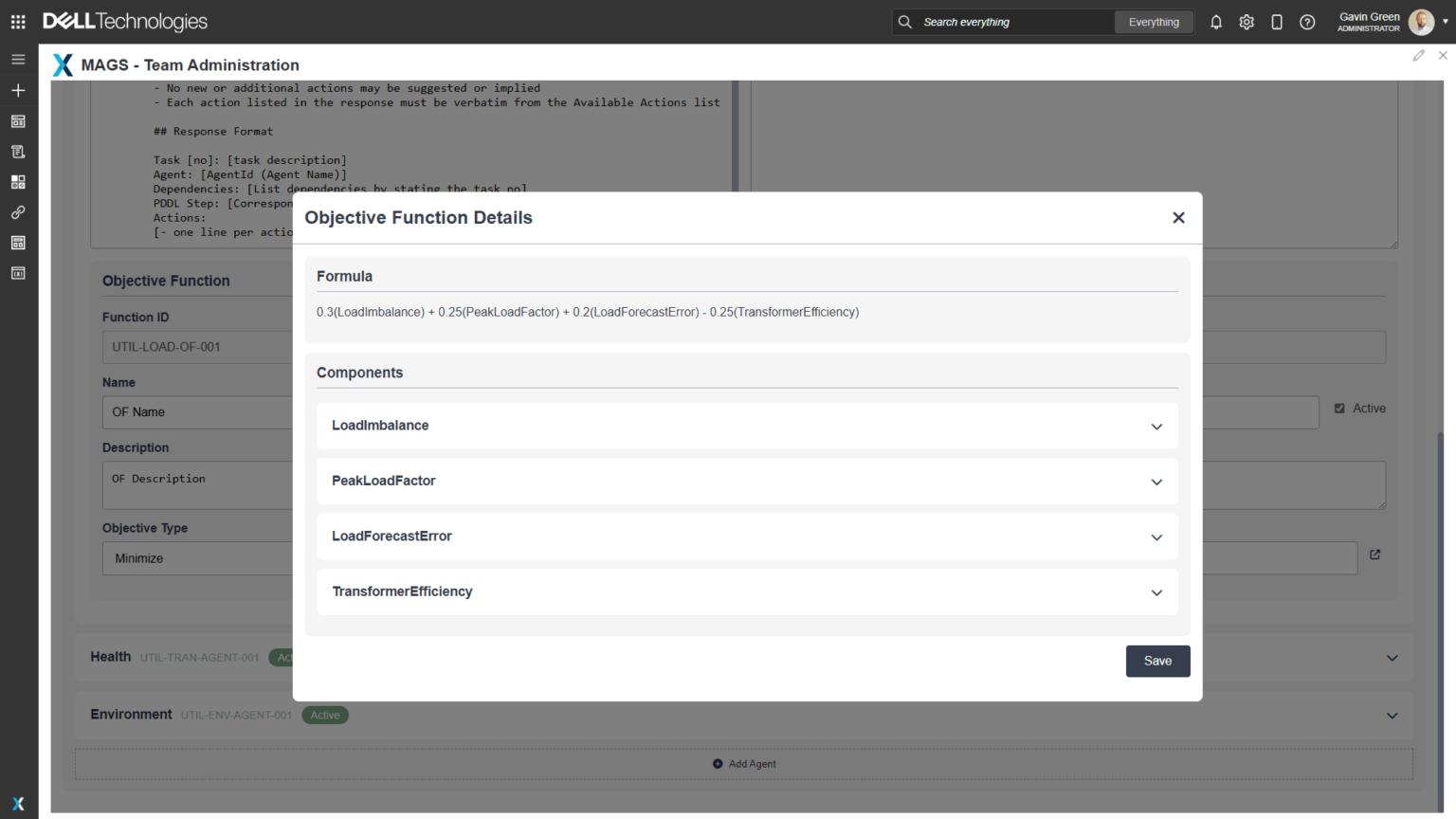Screen dimensions: 1456x819
Task: Expand the LoadImbalance component
Action: [x=1156, y=427]
